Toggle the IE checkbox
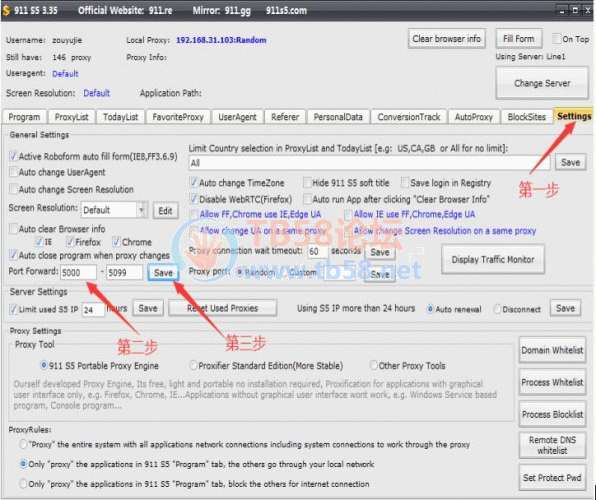 click(39, 242)
